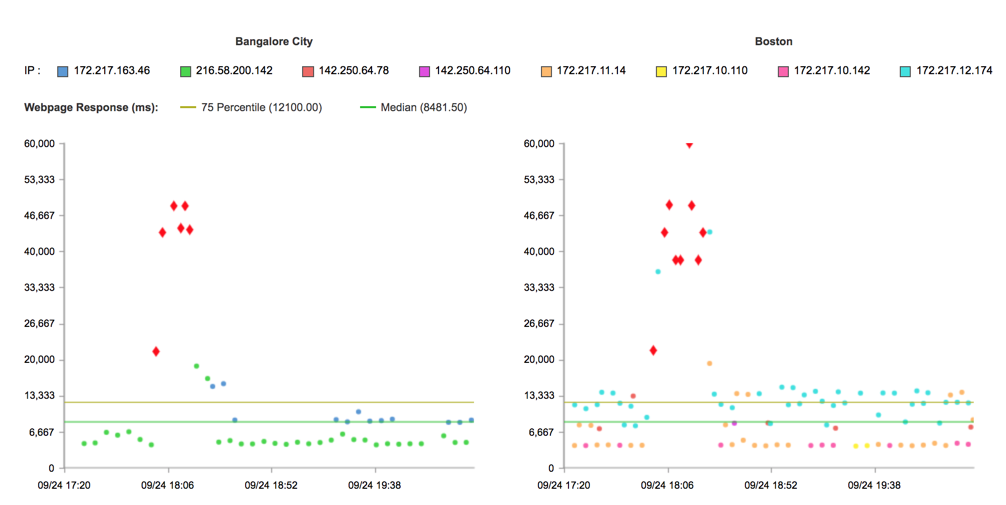1006x505 pixels.
Task: Click the lowest red diamond in Bangalore chart
Action: click(x=156, y=352)
